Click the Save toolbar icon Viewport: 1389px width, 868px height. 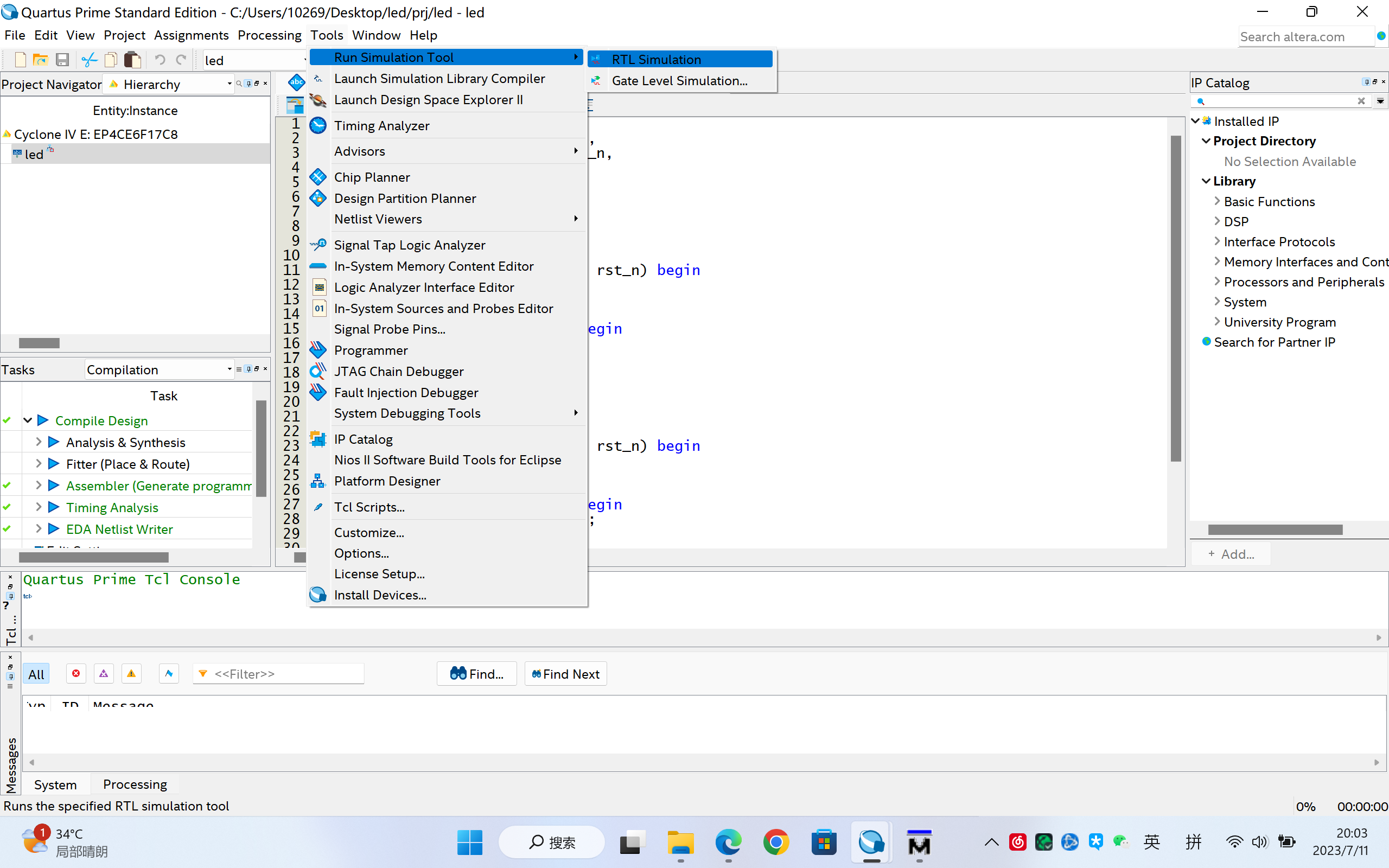(62, 60)
